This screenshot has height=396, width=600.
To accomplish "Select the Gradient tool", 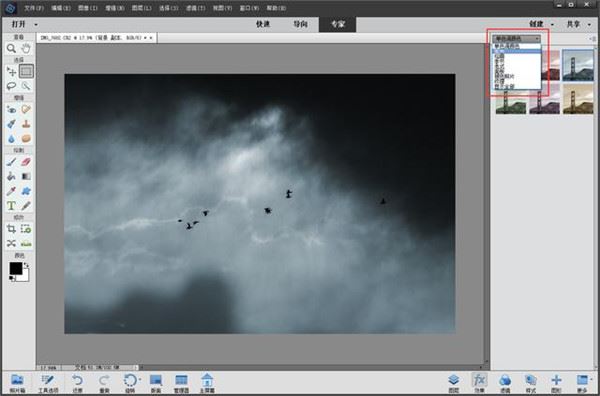I will click(26, 176).
